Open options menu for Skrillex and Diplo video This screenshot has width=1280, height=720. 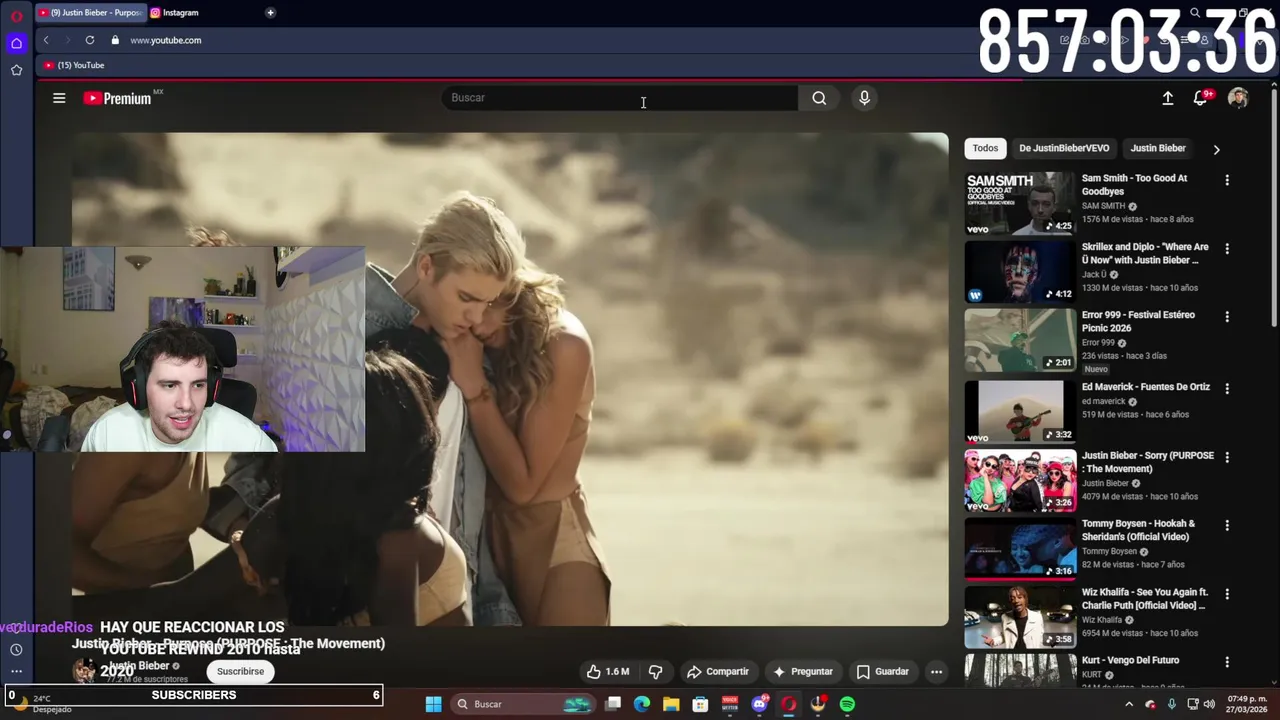pos(1227,248)
